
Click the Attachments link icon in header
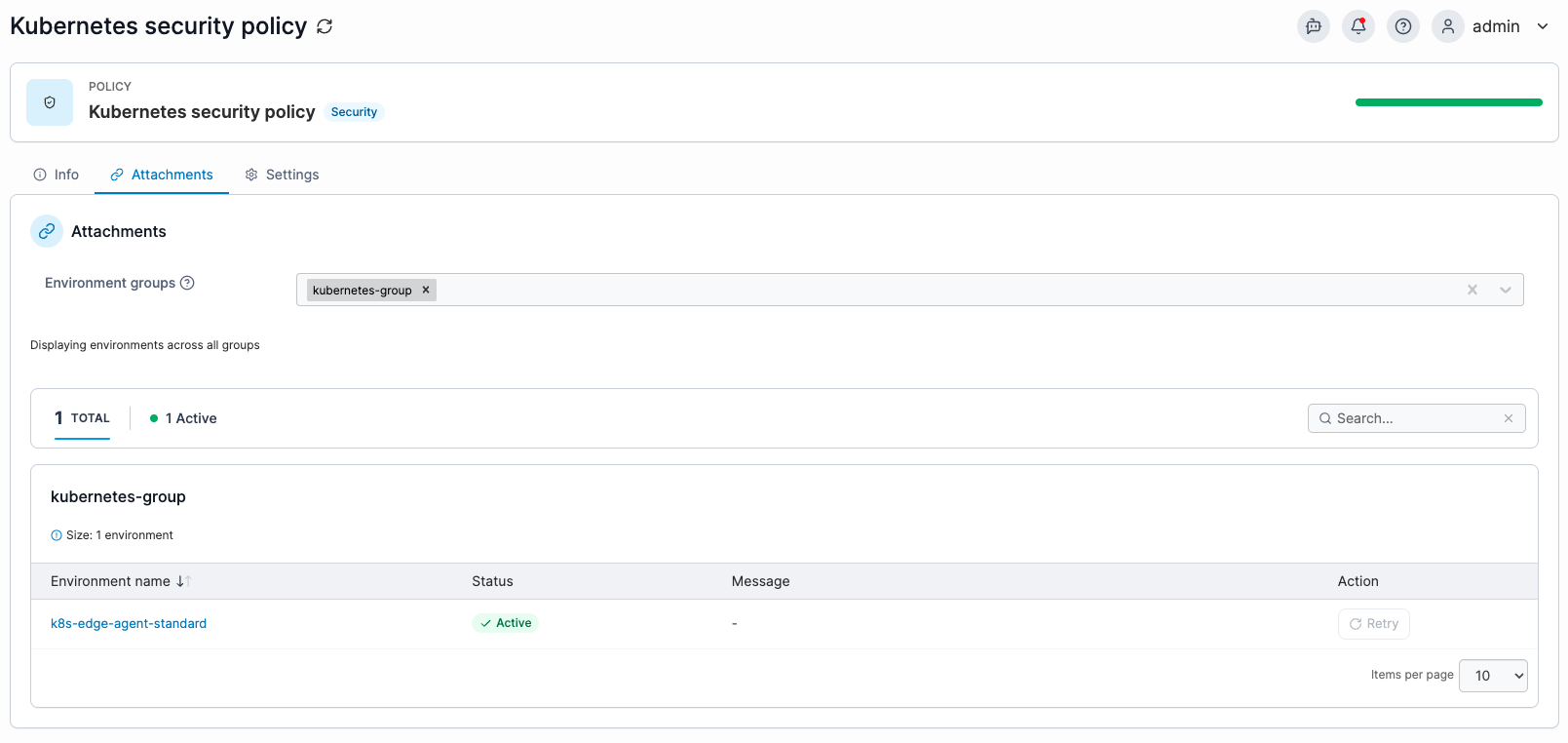[x=47, y=231]
